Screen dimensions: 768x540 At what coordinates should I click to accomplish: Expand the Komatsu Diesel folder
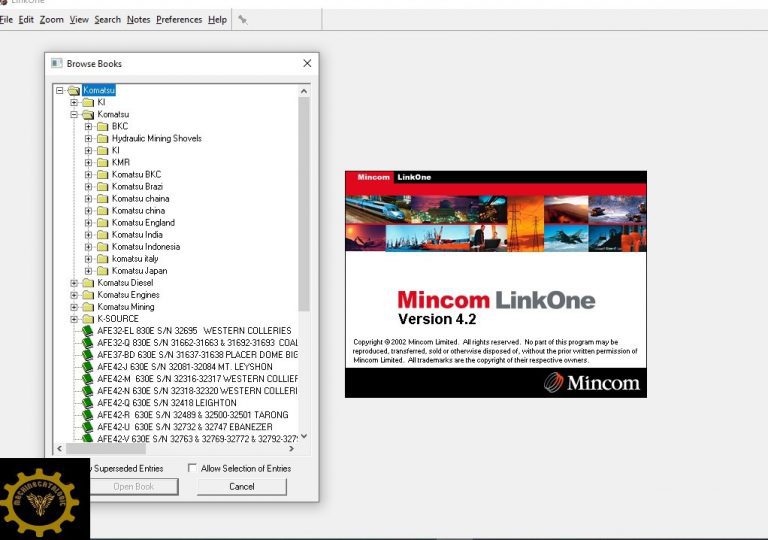point(74,283)
